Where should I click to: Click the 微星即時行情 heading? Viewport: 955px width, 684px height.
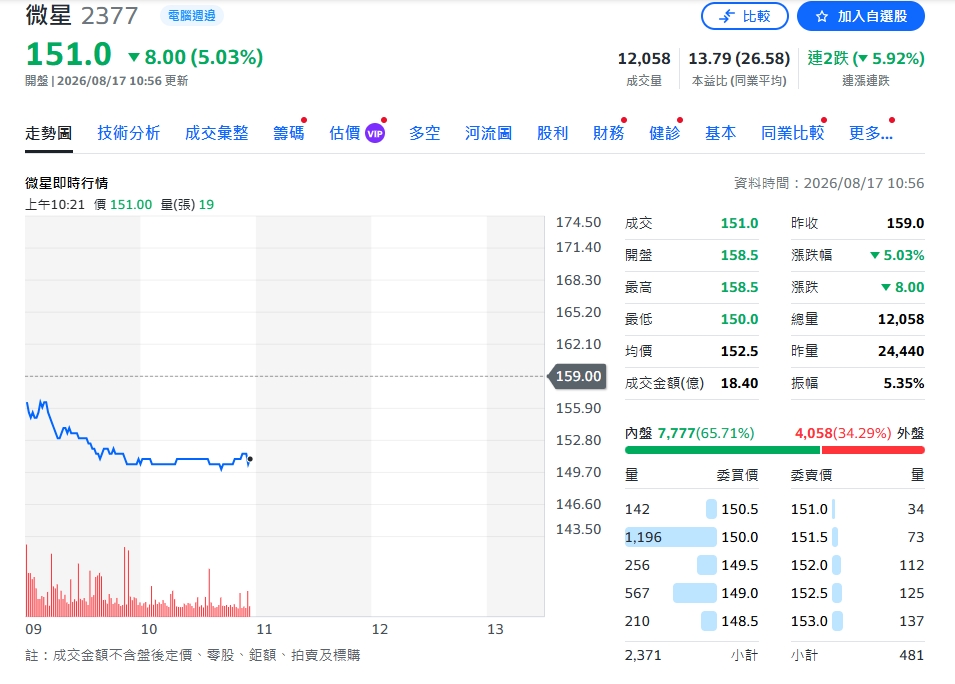(x=67, y=183)
